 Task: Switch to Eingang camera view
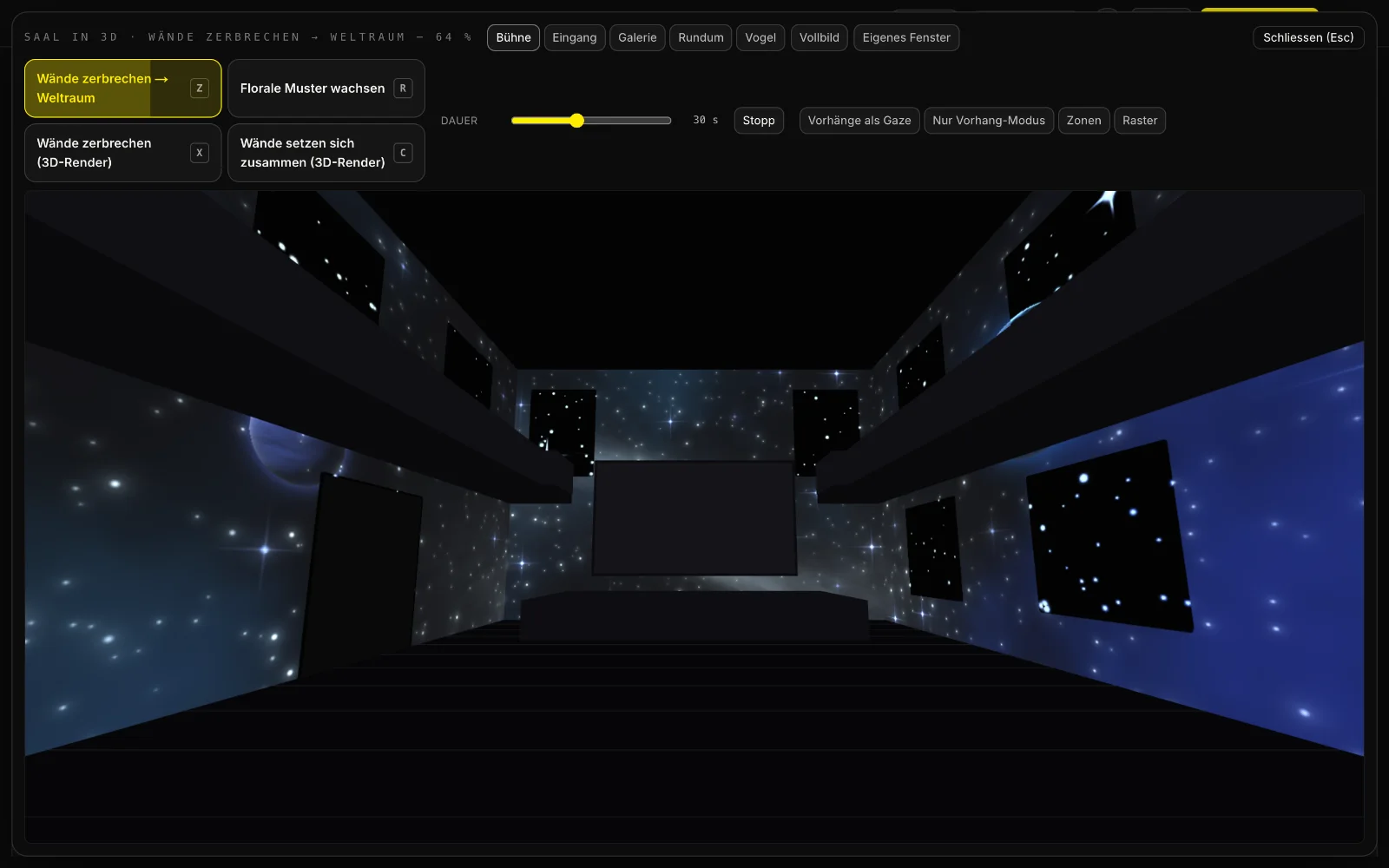click(575, 37)
